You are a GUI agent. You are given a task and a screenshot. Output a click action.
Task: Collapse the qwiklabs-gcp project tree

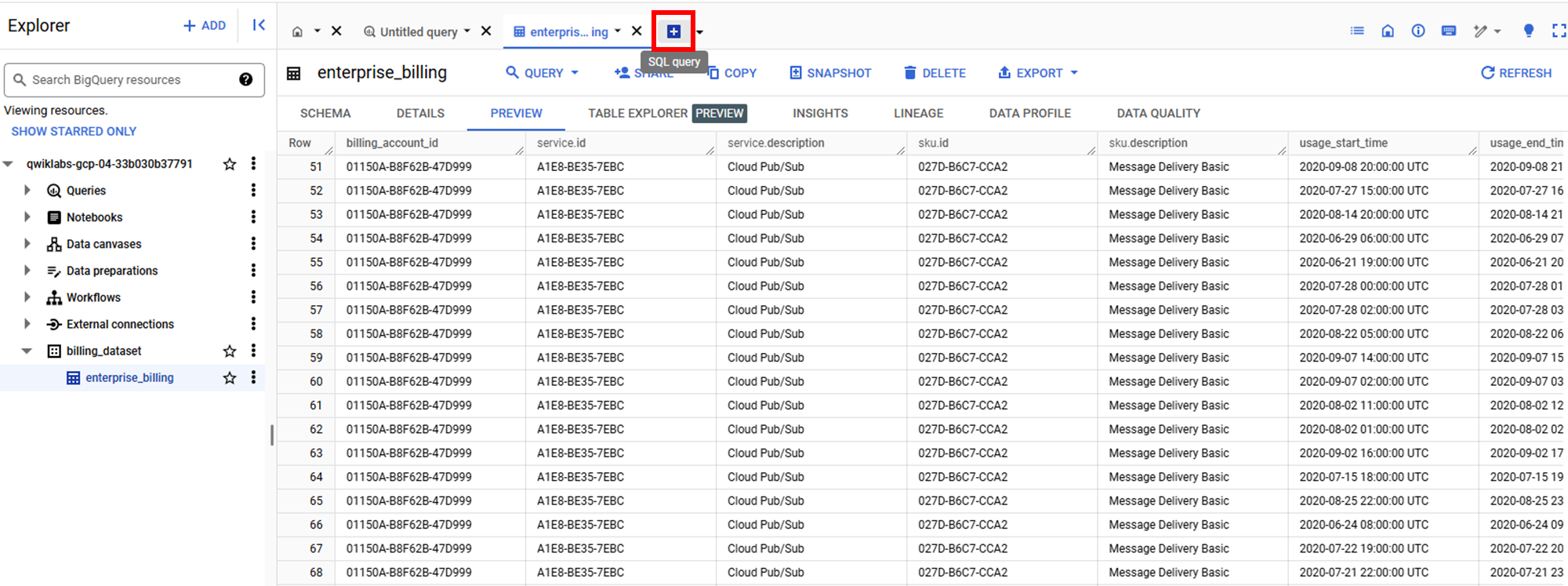(8, 164)
